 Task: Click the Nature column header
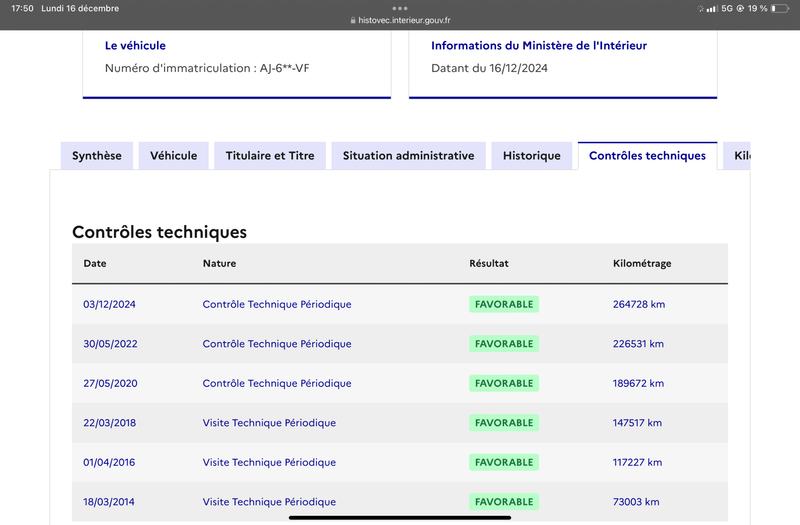(x=219, y=263)
